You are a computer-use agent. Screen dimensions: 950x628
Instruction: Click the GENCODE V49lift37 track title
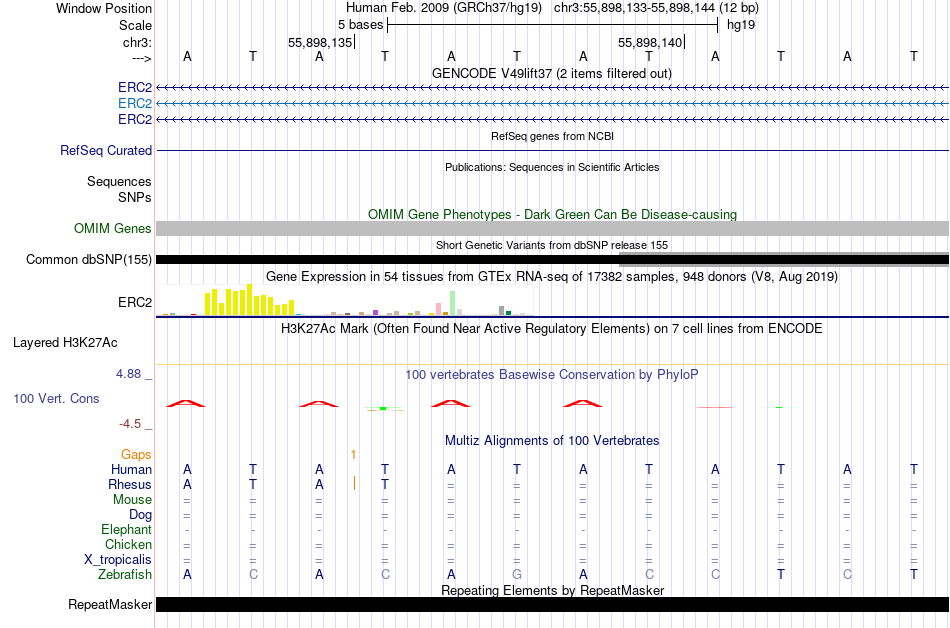coord(551,73)
